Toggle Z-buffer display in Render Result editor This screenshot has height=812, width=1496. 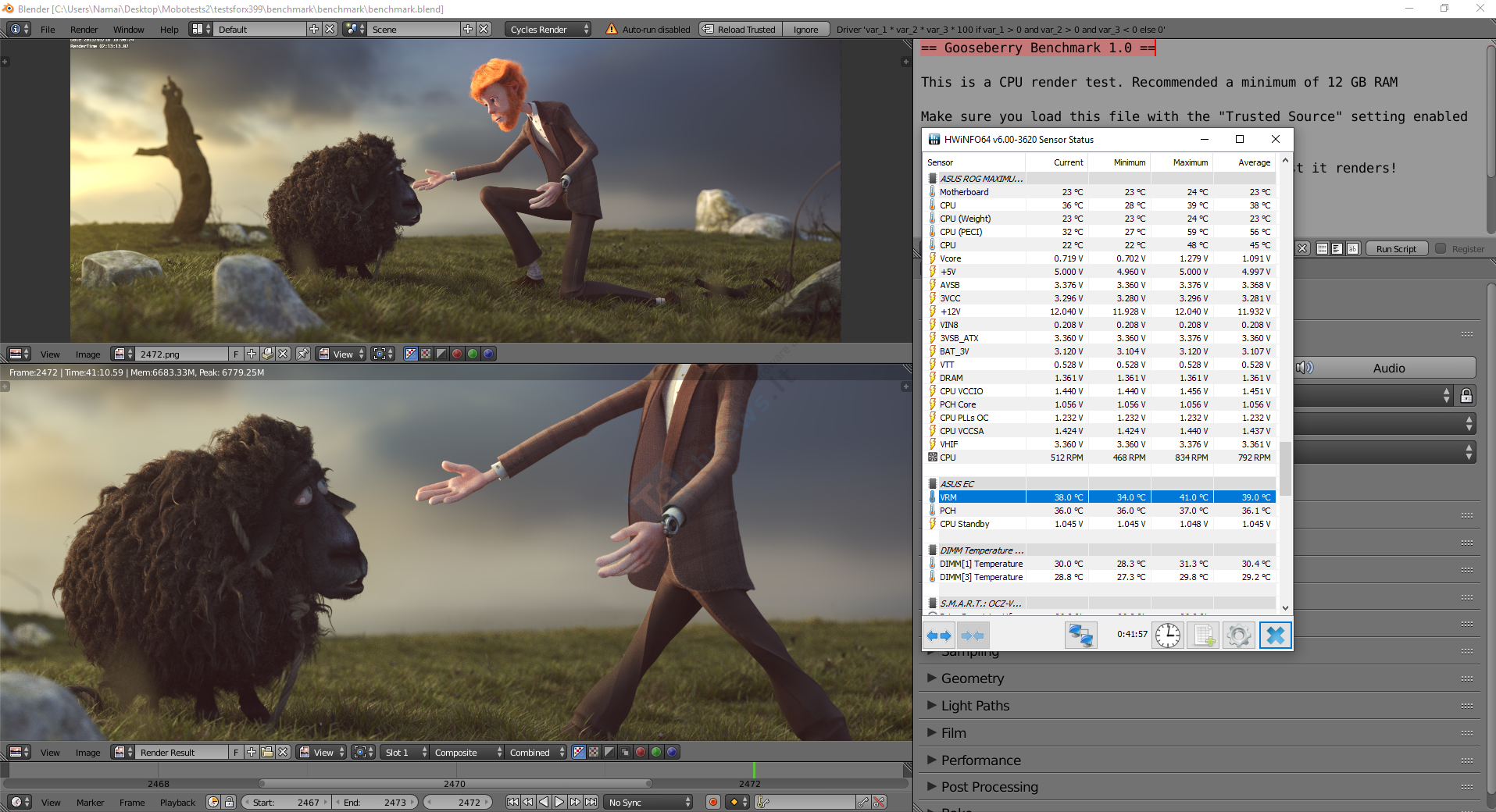[x=625, y=752]
